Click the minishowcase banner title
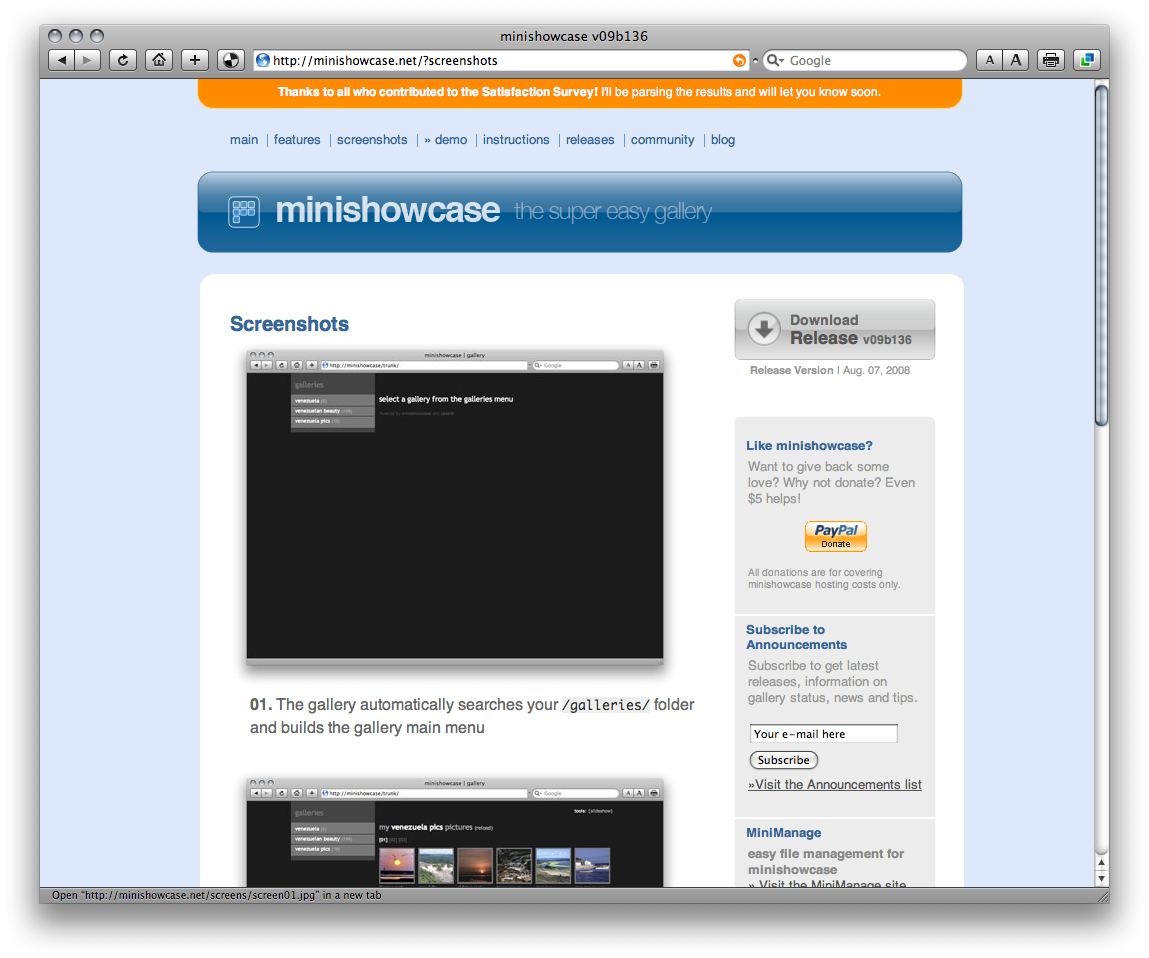The height and width of the screenshot is (958, 1149). 388,210
